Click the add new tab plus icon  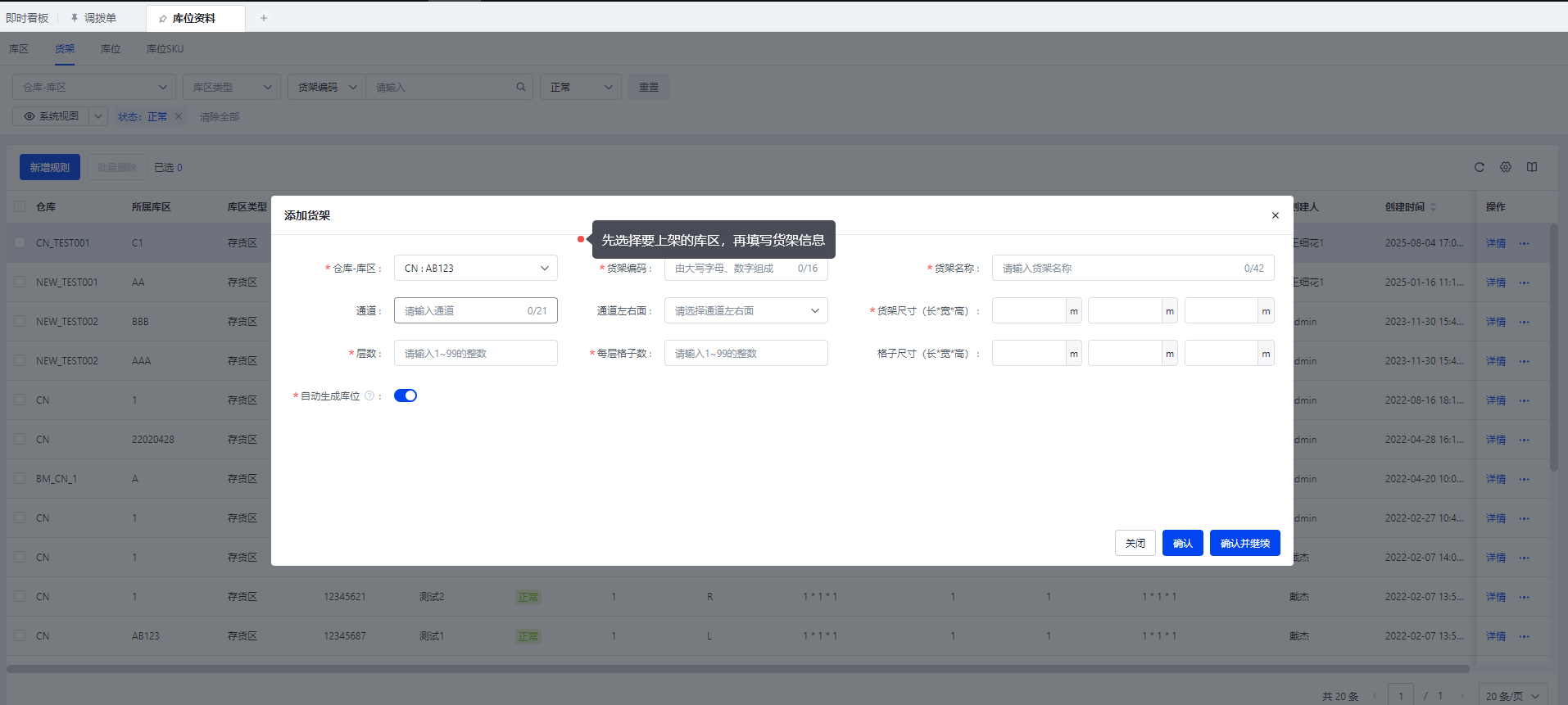(x=264, y=18)
